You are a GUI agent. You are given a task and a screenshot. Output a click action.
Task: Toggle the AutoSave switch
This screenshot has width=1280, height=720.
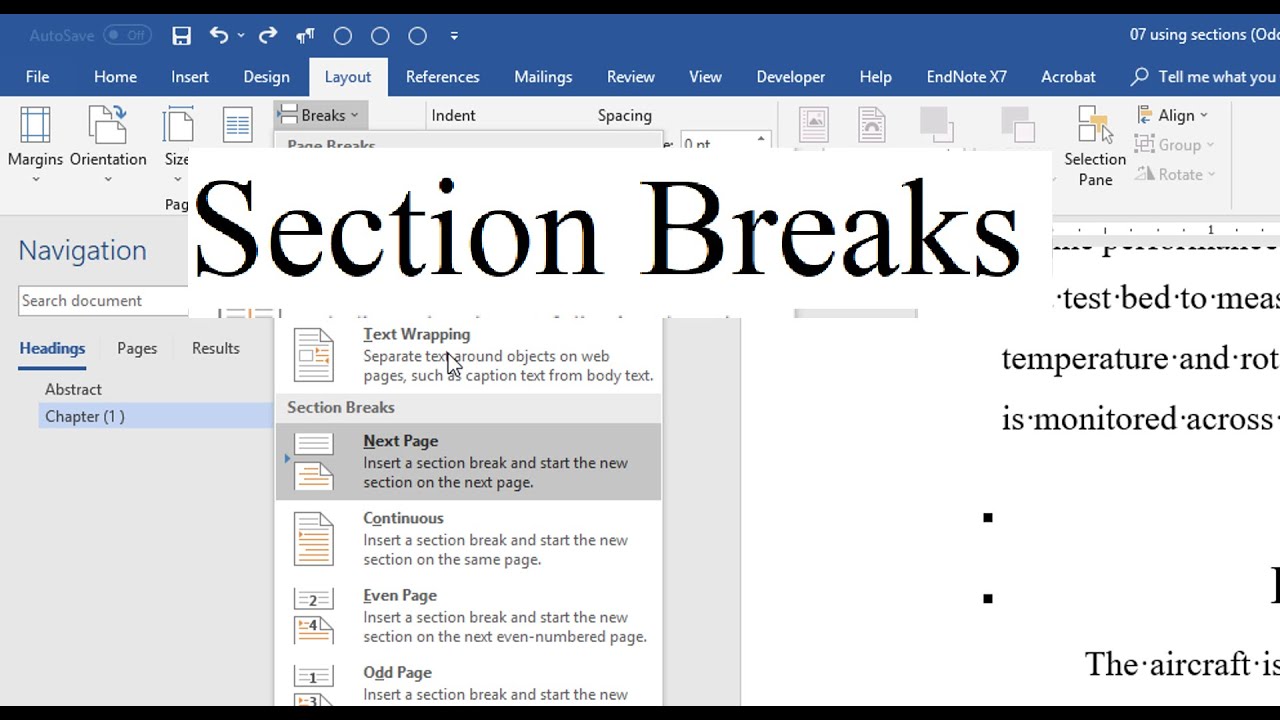tap(127, 35)
